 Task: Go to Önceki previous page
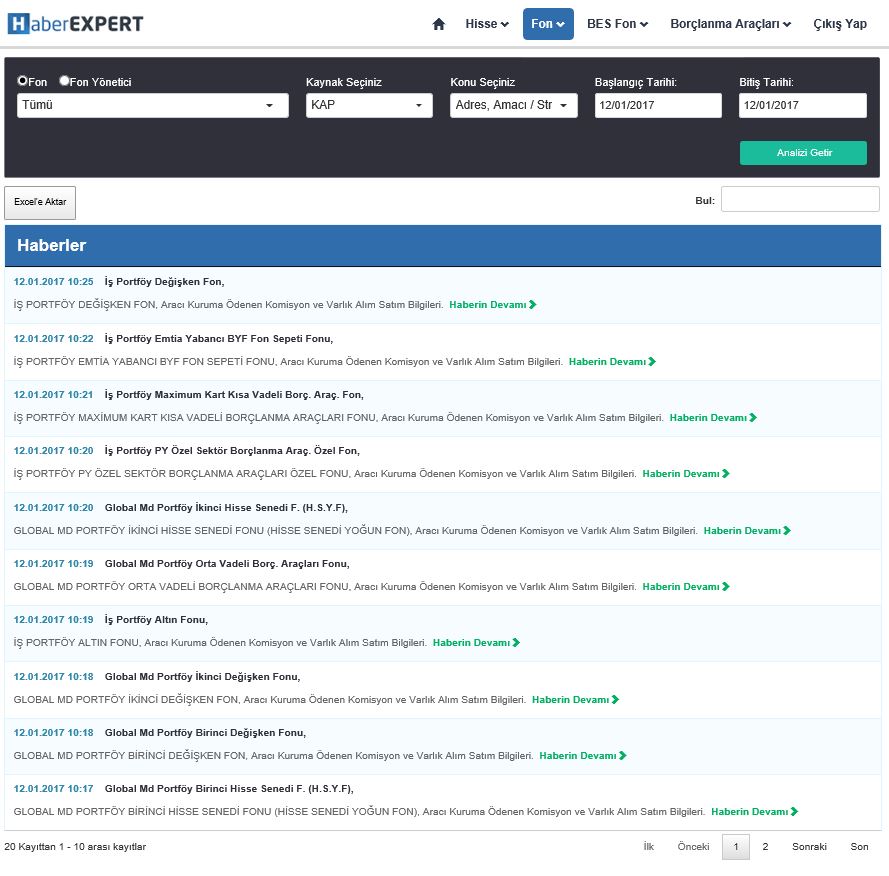693,847
